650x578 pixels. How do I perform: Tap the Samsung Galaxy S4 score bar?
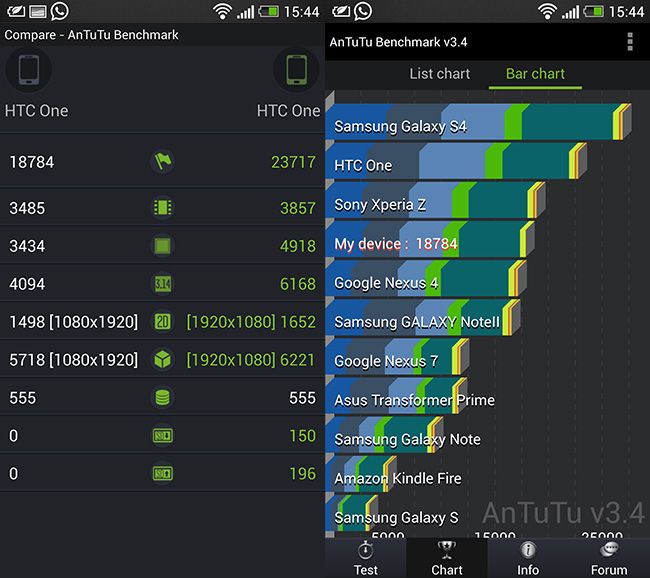479,122
